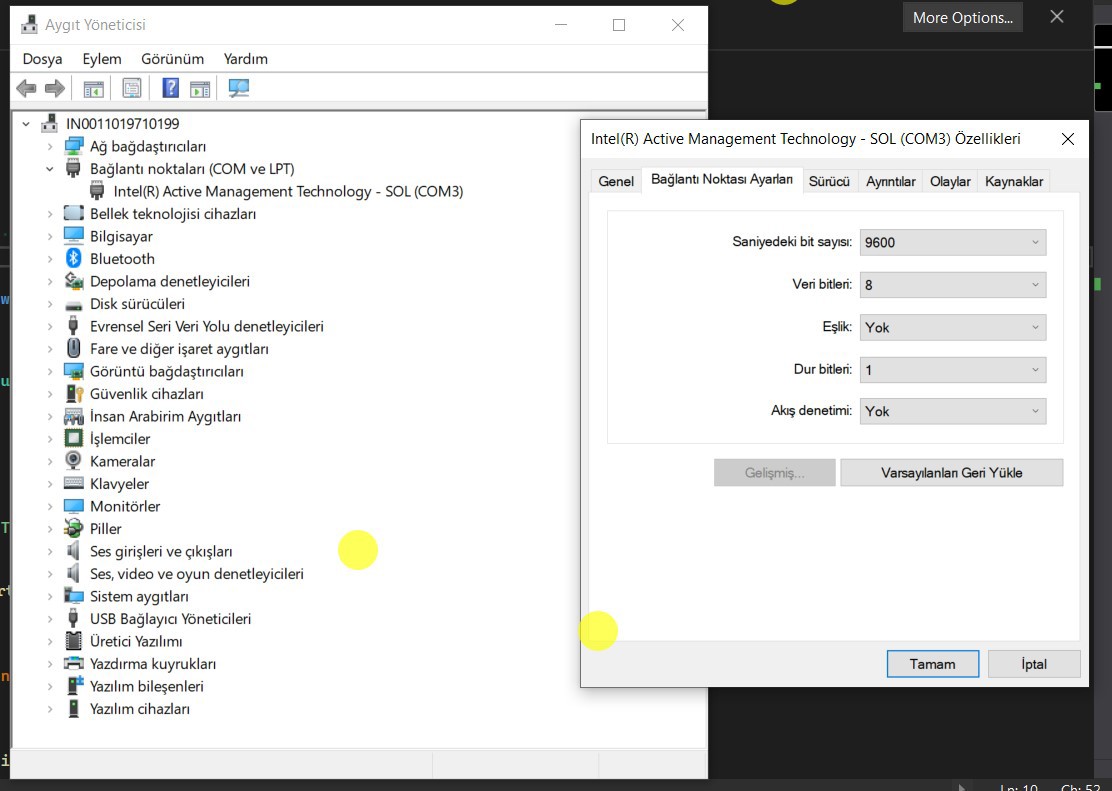This screenshot has width=1112, height=791.
Task: Click the show/hide console tree toolbar icon
Action: (x=94, y=89)
